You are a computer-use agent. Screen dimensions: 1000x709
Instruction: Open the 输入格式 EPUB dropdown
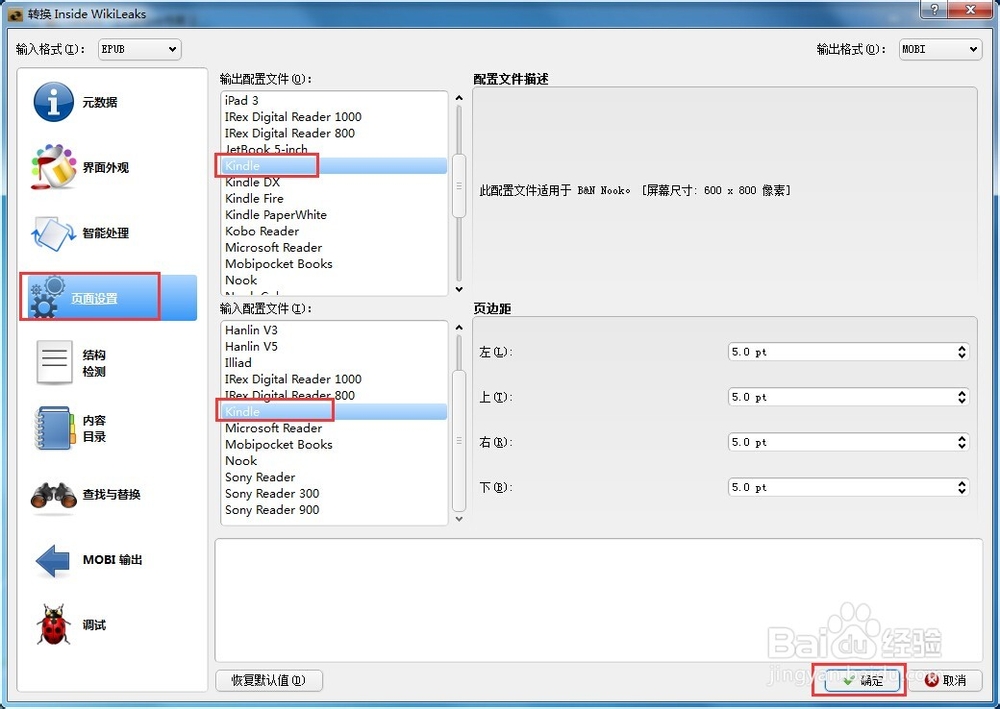pyautogui.click(x=140, y=49)
